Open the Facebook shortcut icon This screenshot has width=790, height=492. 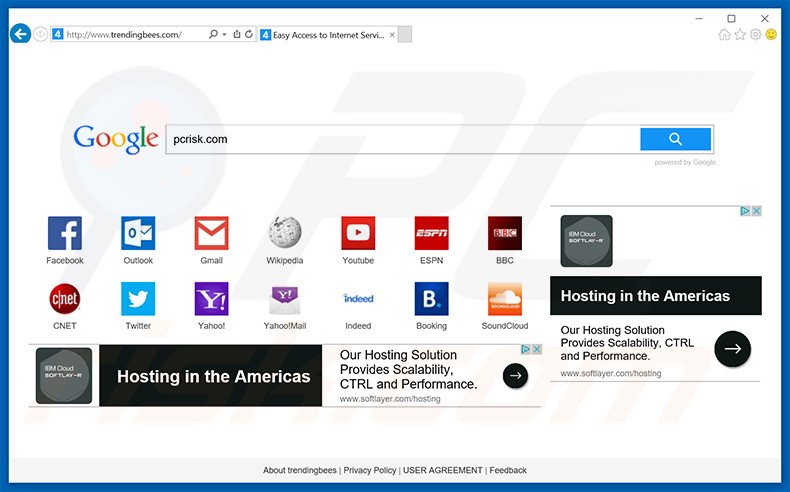click(64, 233)
